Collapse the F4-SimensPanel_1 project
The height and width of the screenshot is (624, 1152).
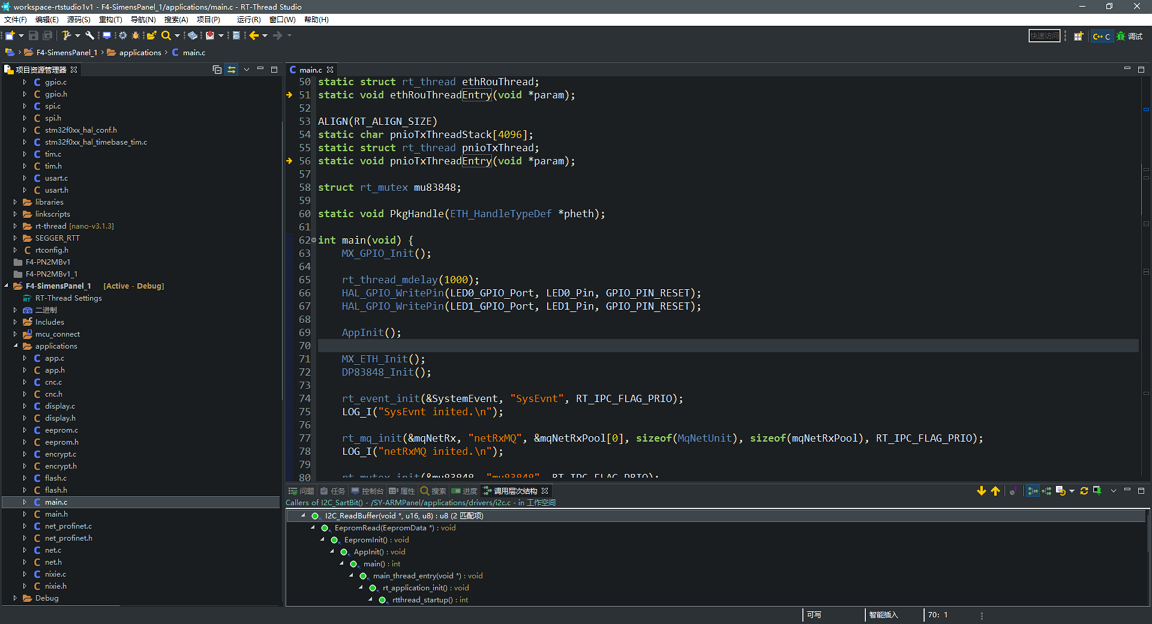coord(7,286)
